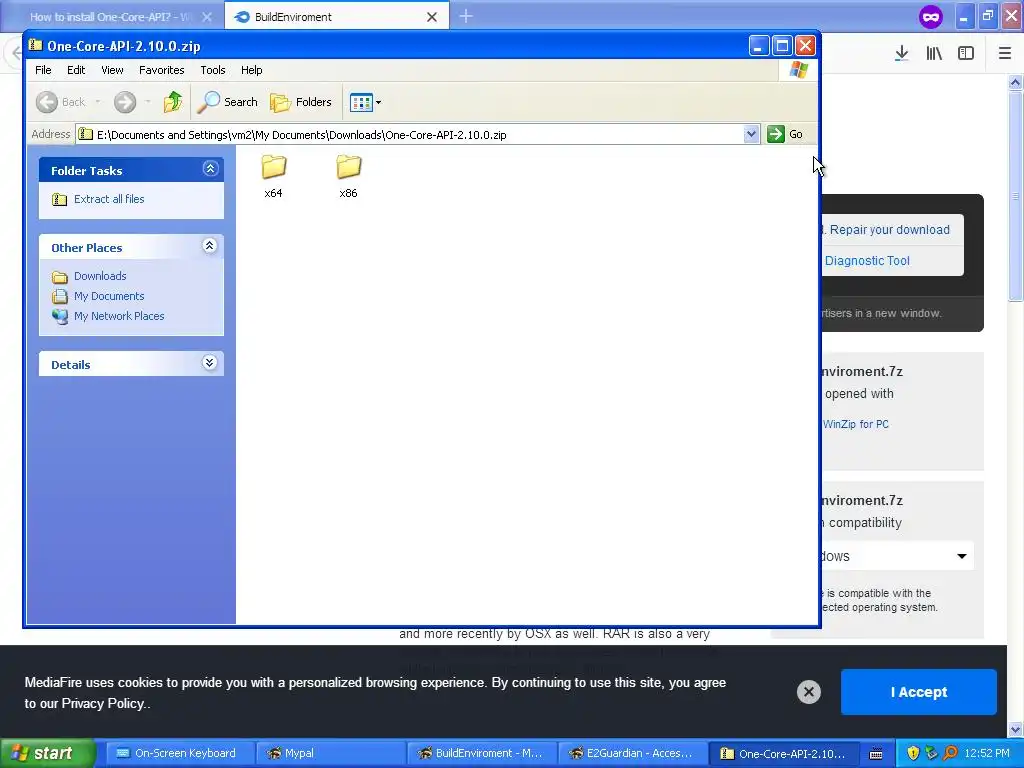Expand the Address bar dropdown
The height and width of the screenshot is (768, 1024).
point(751,134)
